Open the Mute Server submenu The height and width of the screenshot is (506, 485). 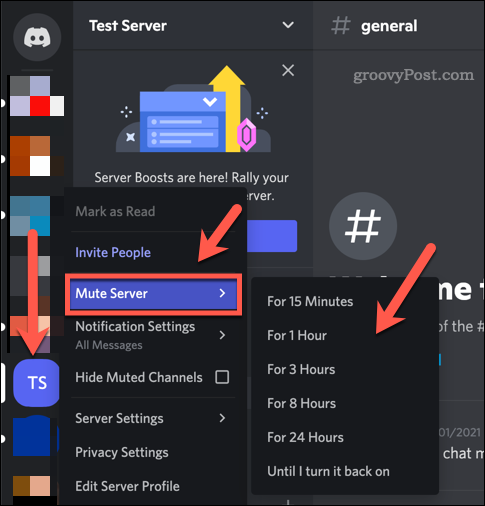pyautogui.click(x=153, y=294)
